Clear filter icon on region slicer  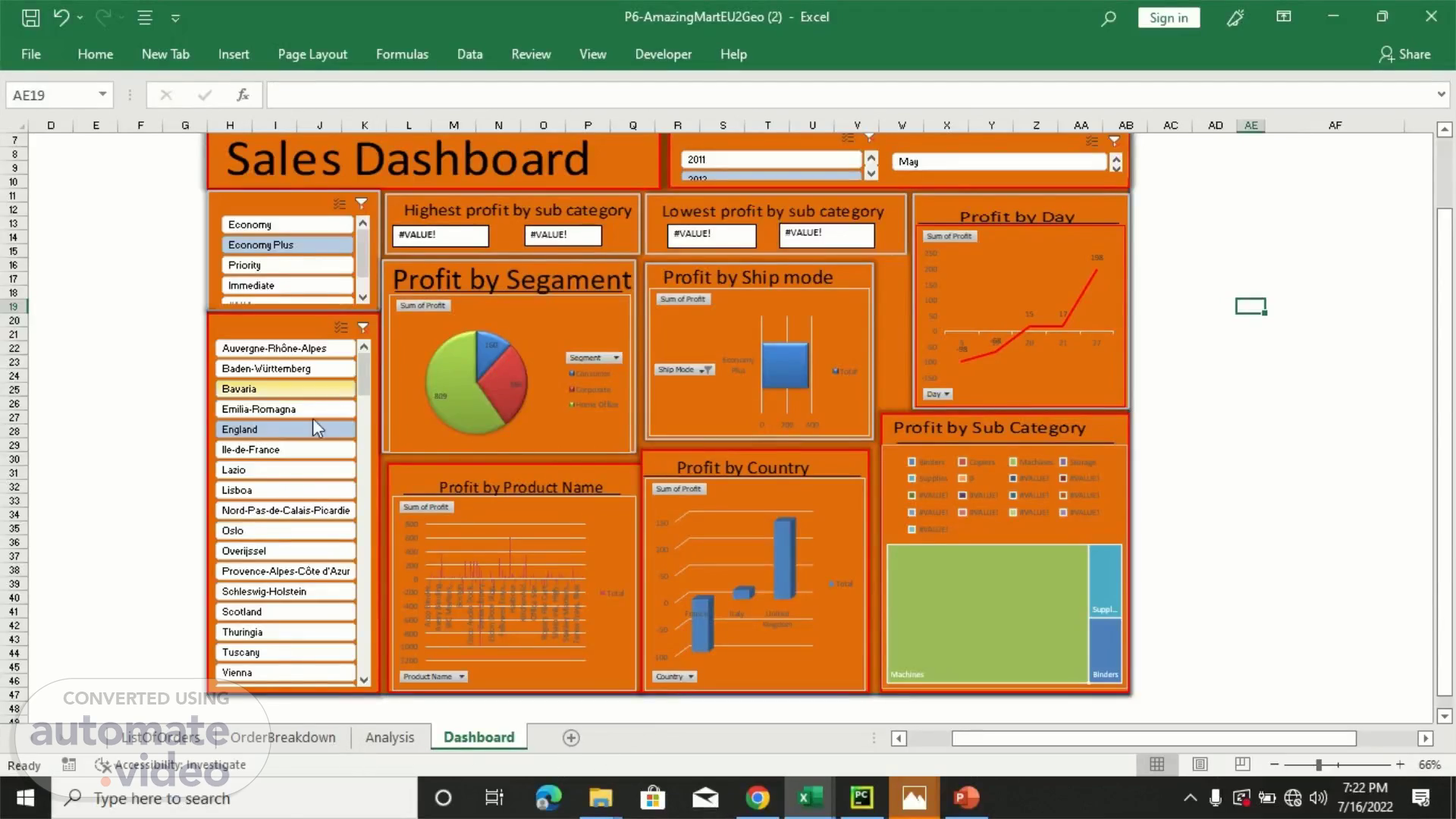(x=363, y=327)
